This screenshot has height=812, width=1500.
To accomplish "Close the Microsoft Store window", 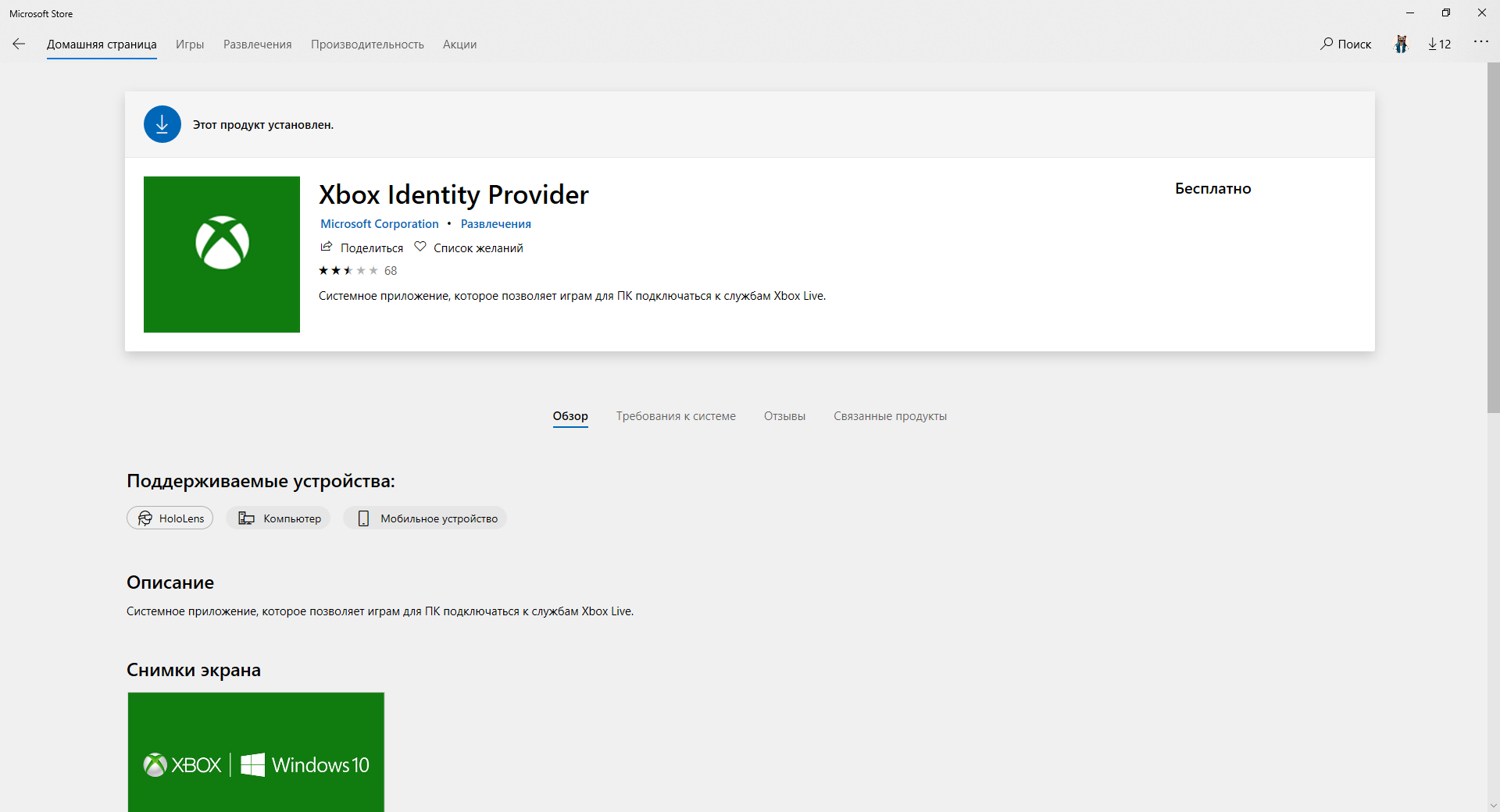I will tap(1482, 13).
